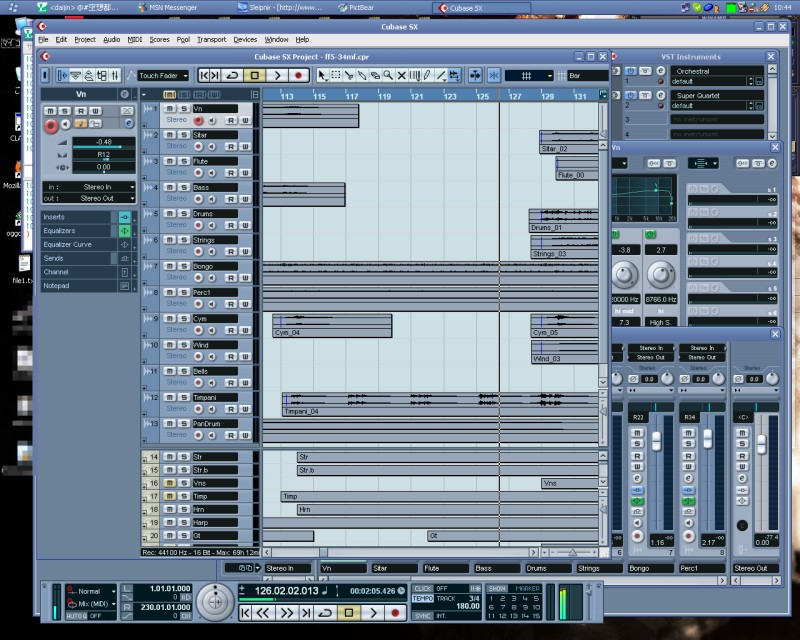Mute the Sitar track

170,135
